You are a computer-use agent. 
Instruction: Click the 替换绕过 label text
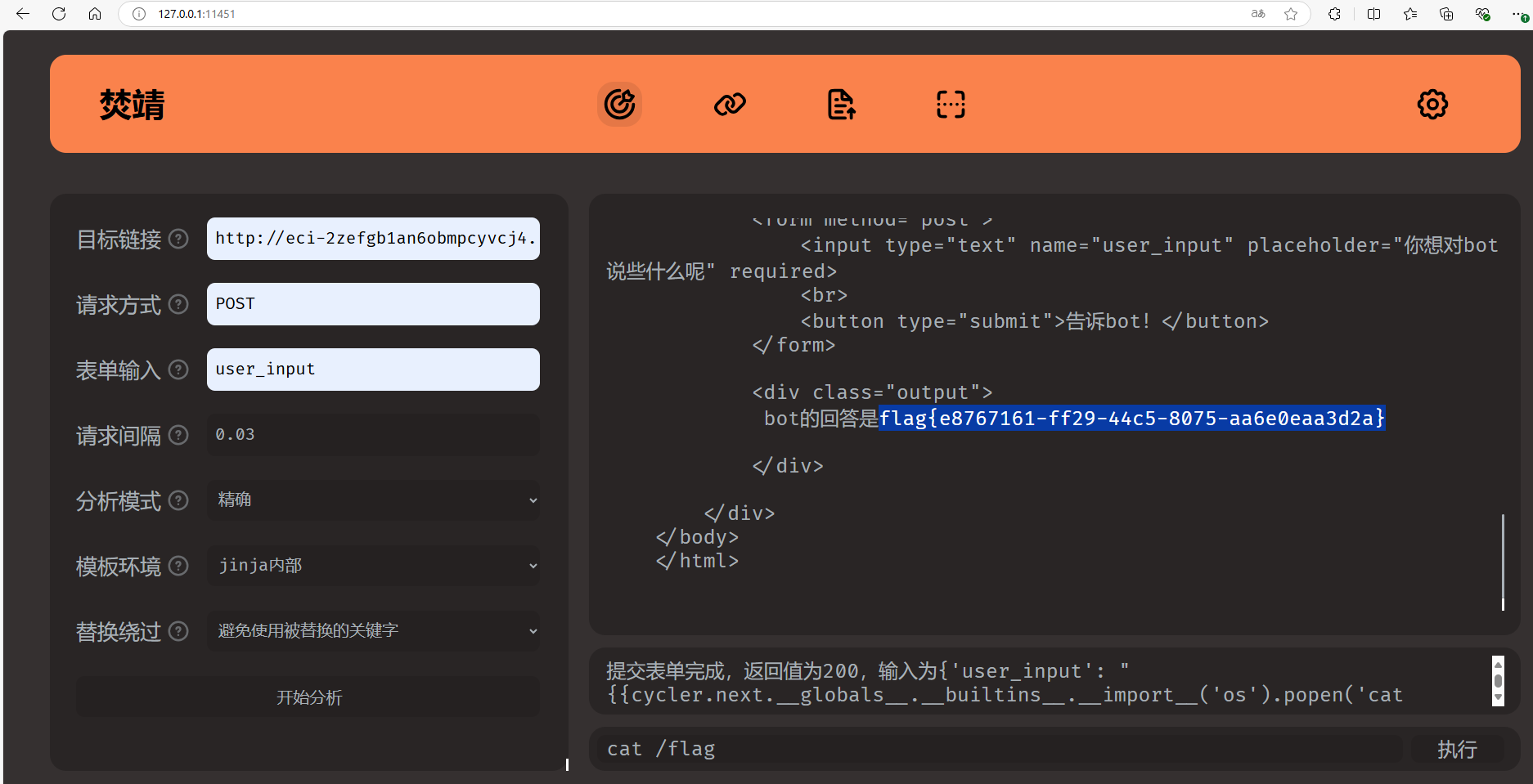tap(119, 632)
